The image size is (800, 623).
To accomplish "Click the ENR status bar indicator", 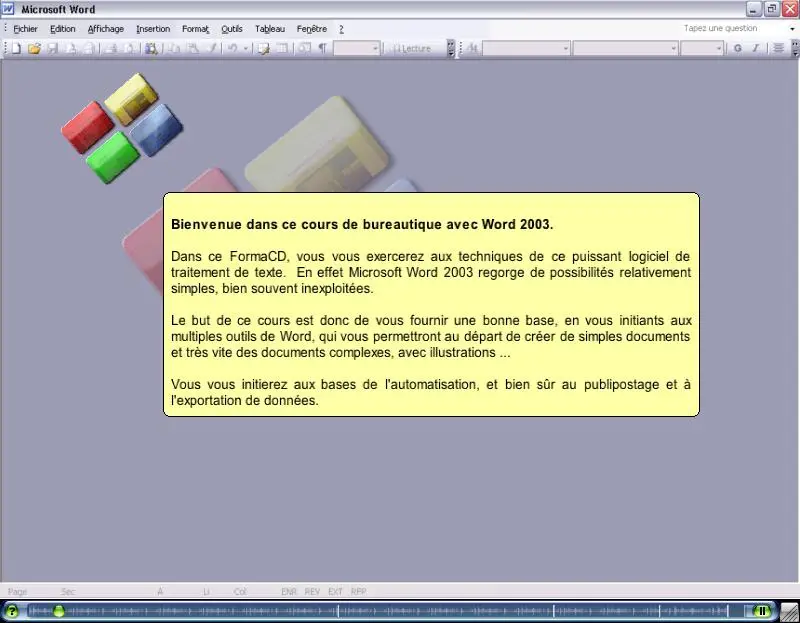I will [x=289, y=592].
